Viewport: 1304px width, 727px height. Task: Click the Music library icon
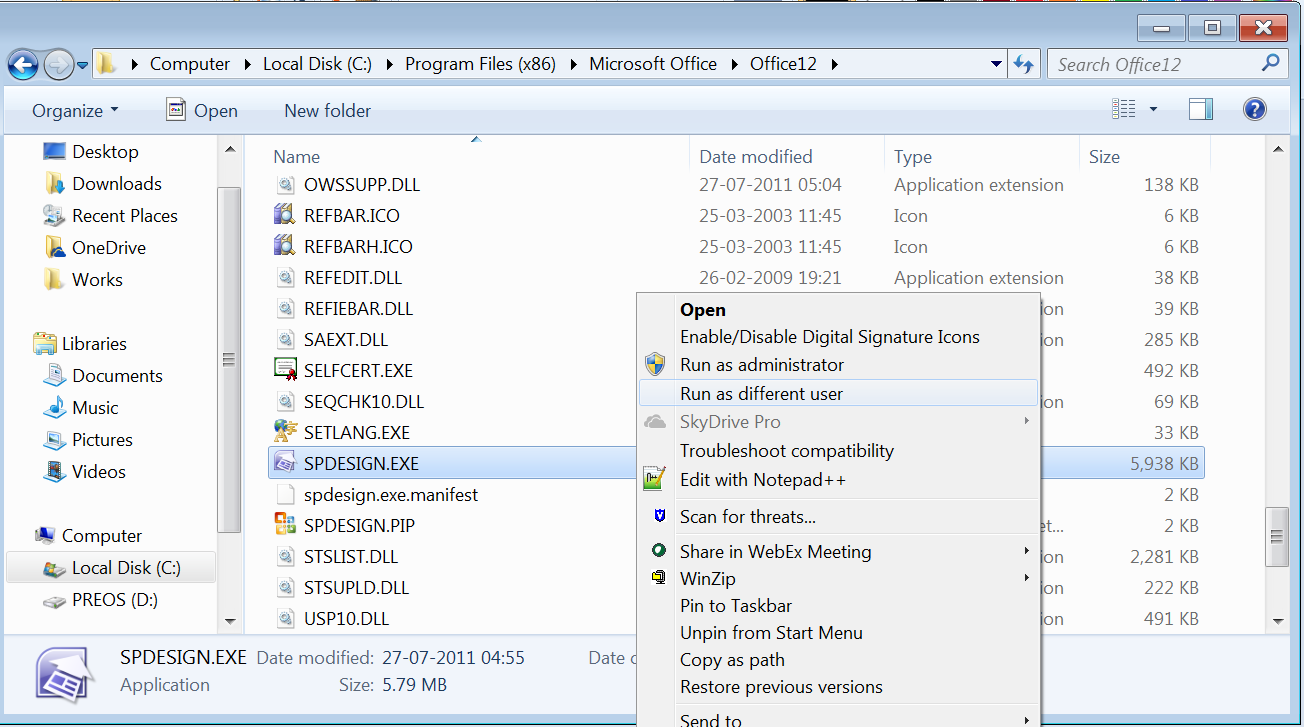(55, 407)
